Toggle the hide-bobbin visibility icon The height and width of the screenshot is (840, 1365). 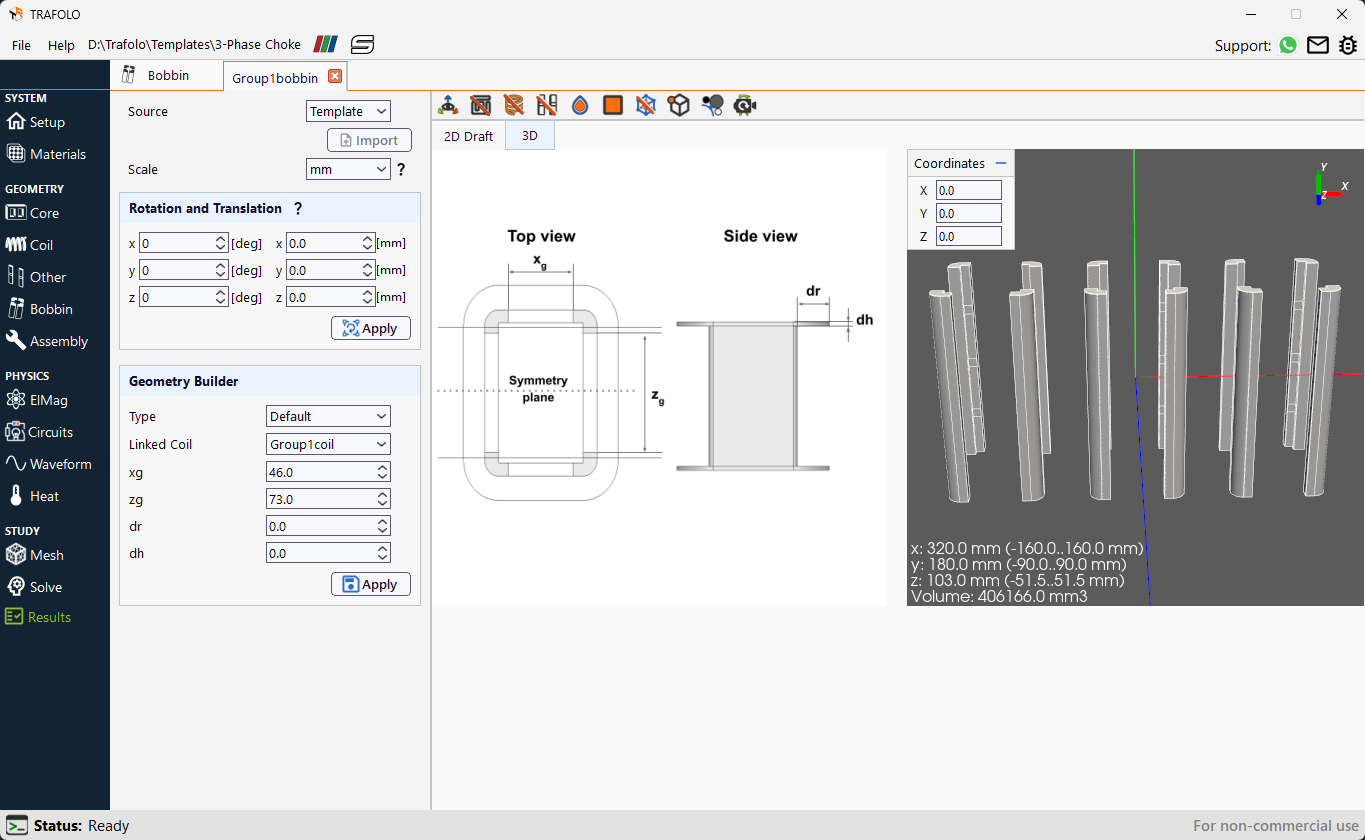547,105
